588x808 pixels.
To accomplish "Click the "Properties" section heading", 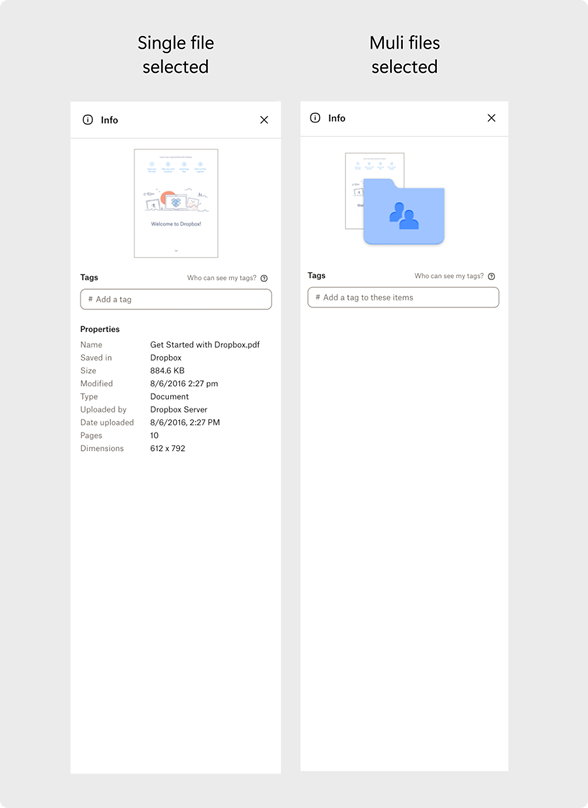I will tap(99, 329).
